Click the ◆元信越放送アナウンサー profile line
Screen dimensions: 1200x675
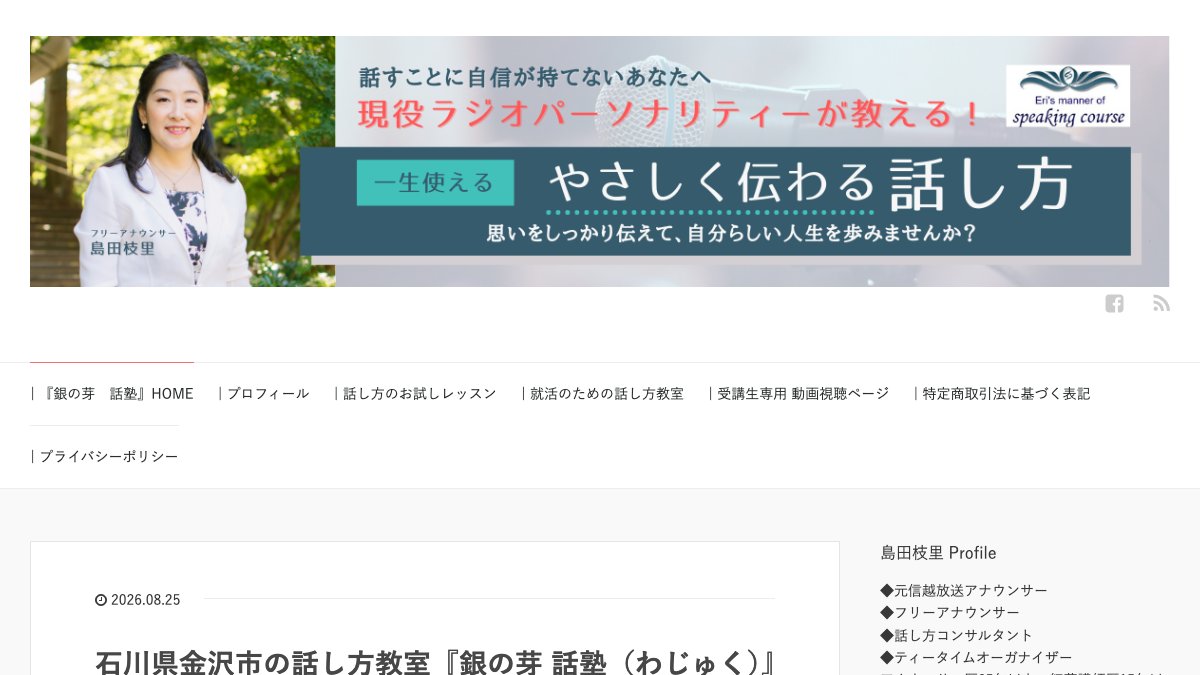tap(964, 590)
